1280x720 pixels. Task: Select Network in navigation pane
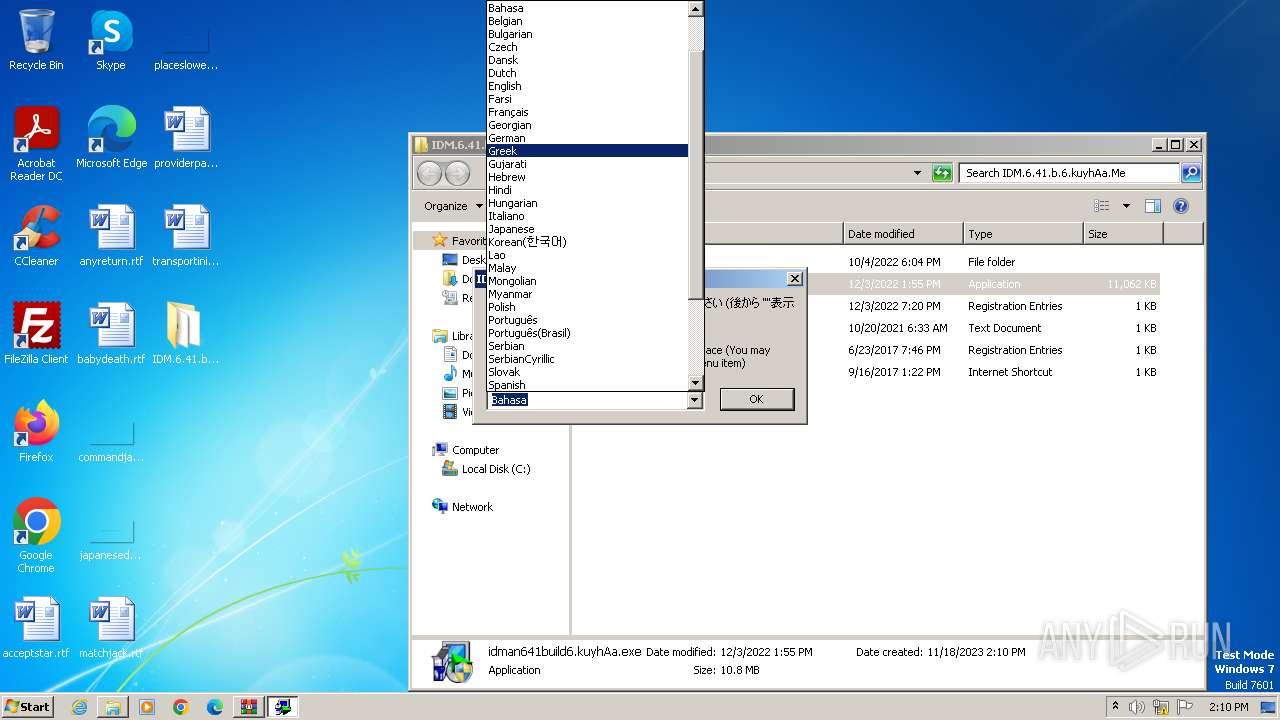point(462,507)
